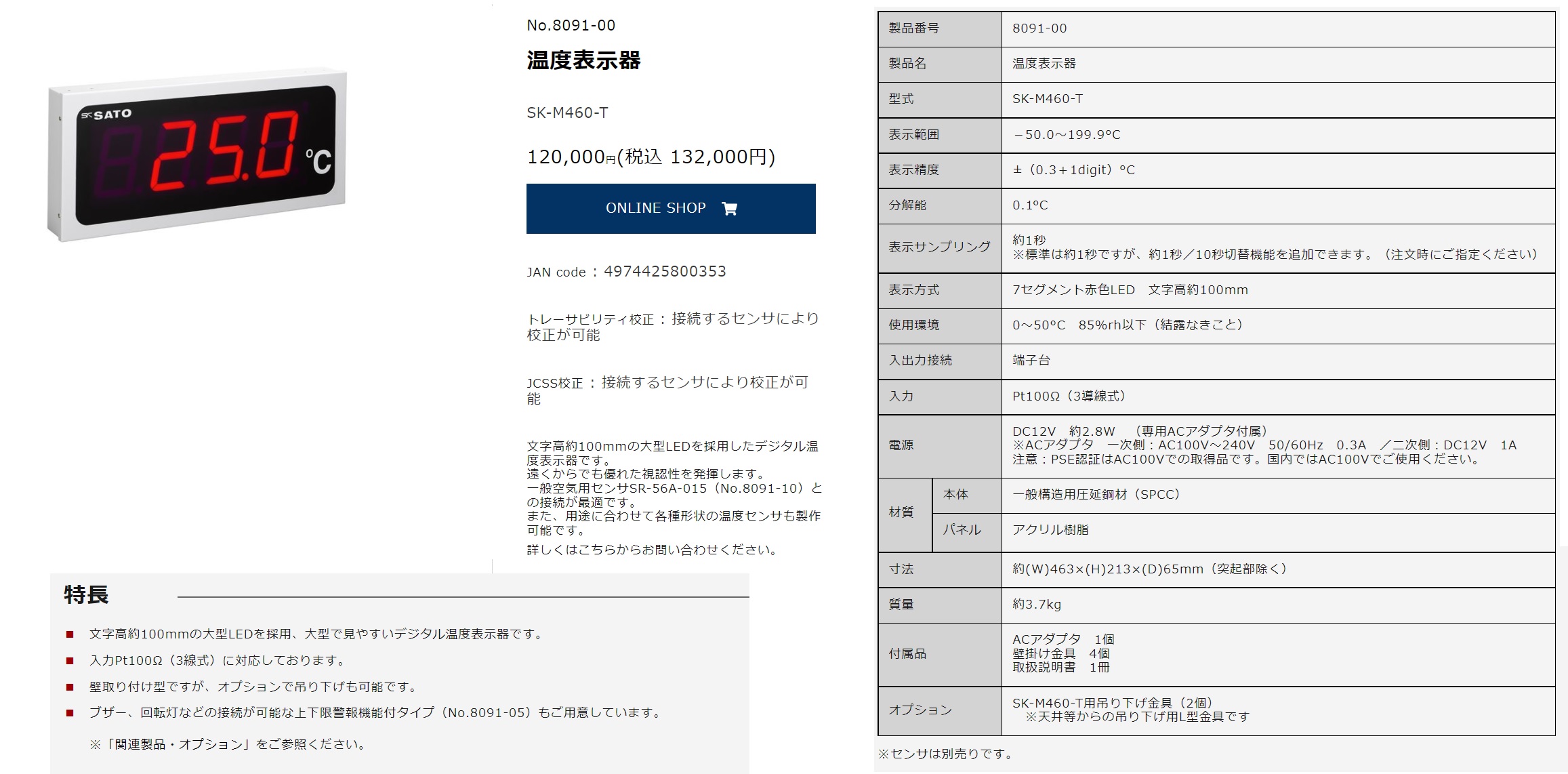Click the トレーサビリティ校正 description text

674,327
